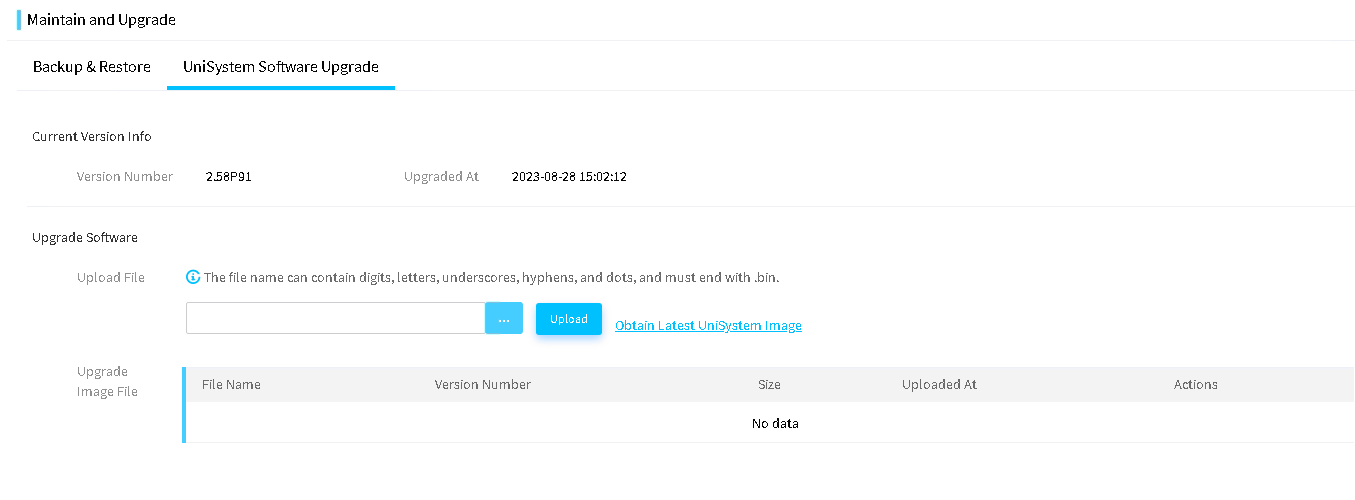Viewport: 1355px width, 500px height.
Task: Click the Actions column header
Action: point(1196,384)
